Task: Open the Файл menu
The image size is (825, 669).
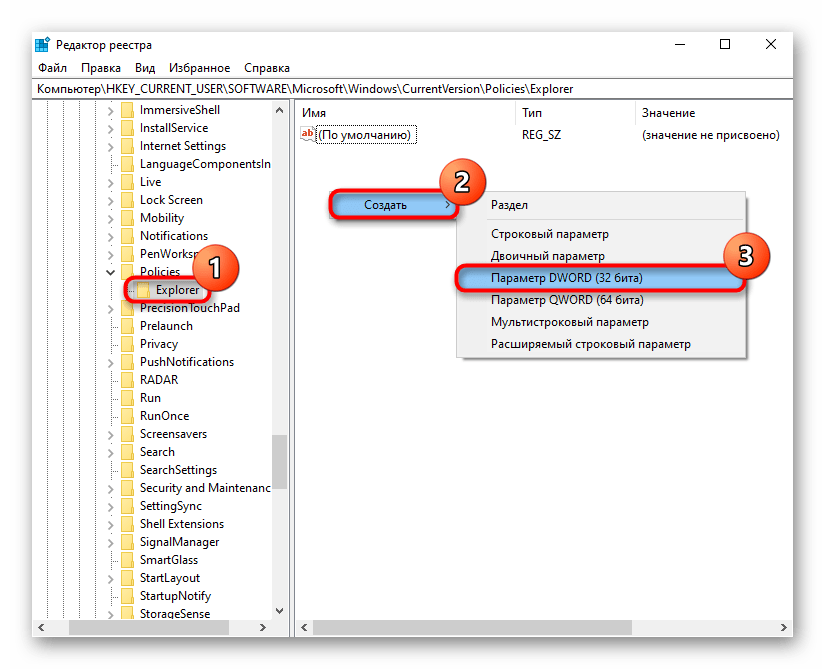Action: click(x=52, y=68)
